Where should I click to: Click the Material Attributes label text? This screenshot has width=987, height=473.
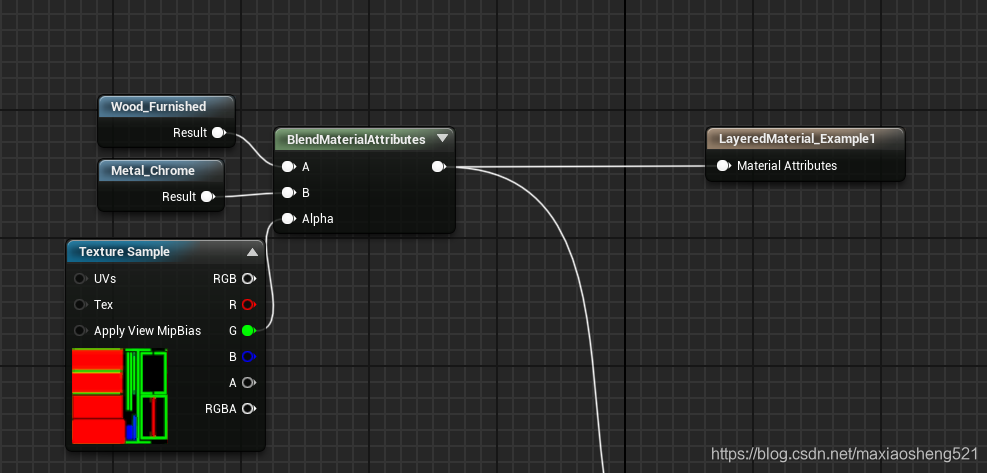(x=787, y=166)
